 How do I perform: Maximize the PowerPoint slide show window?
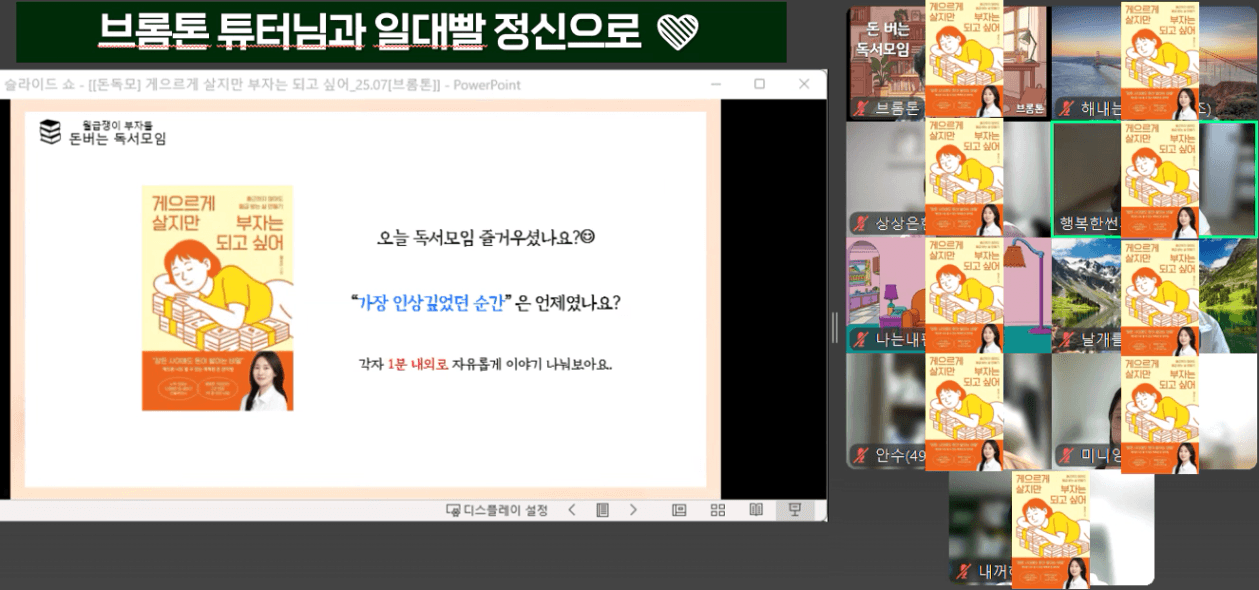[759, 84]
